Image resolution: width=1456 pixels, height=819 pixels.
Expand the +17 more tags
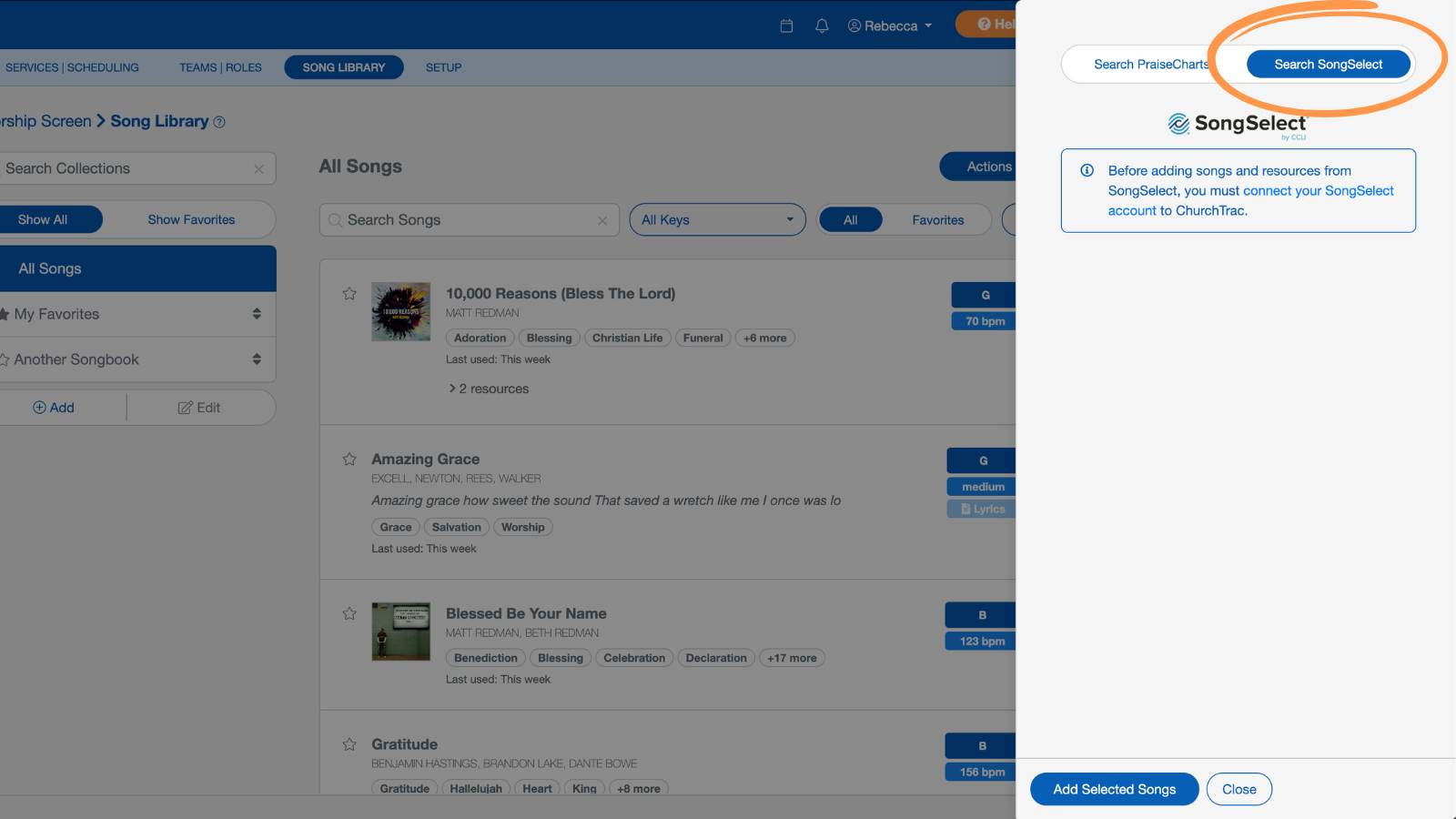point(792,658)
